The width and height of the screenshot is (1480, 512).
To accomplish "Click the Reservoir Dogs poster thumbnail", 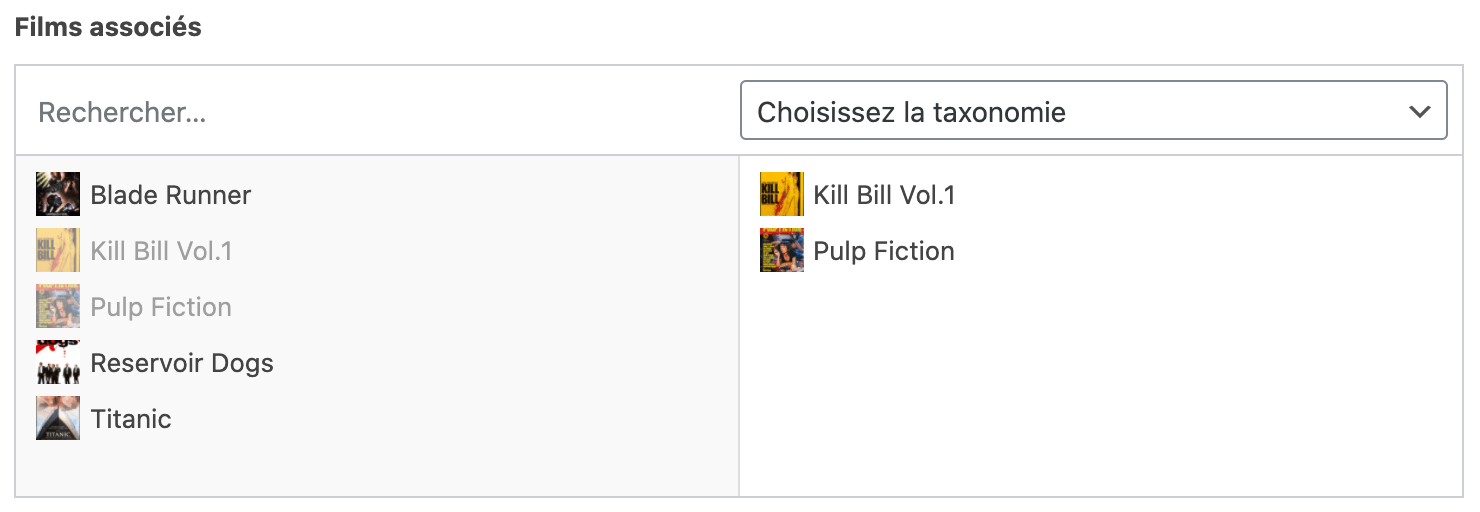I will tap(58, 362).
